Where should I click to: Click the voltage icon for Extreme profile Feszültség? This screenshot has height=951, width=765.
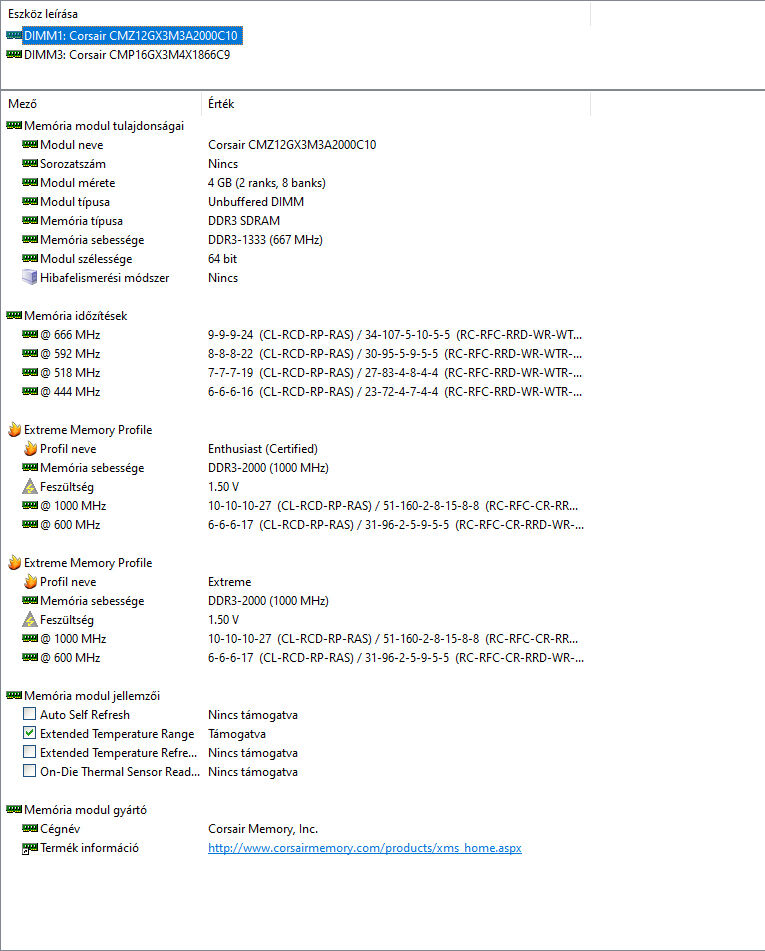[x=30, y=619]
